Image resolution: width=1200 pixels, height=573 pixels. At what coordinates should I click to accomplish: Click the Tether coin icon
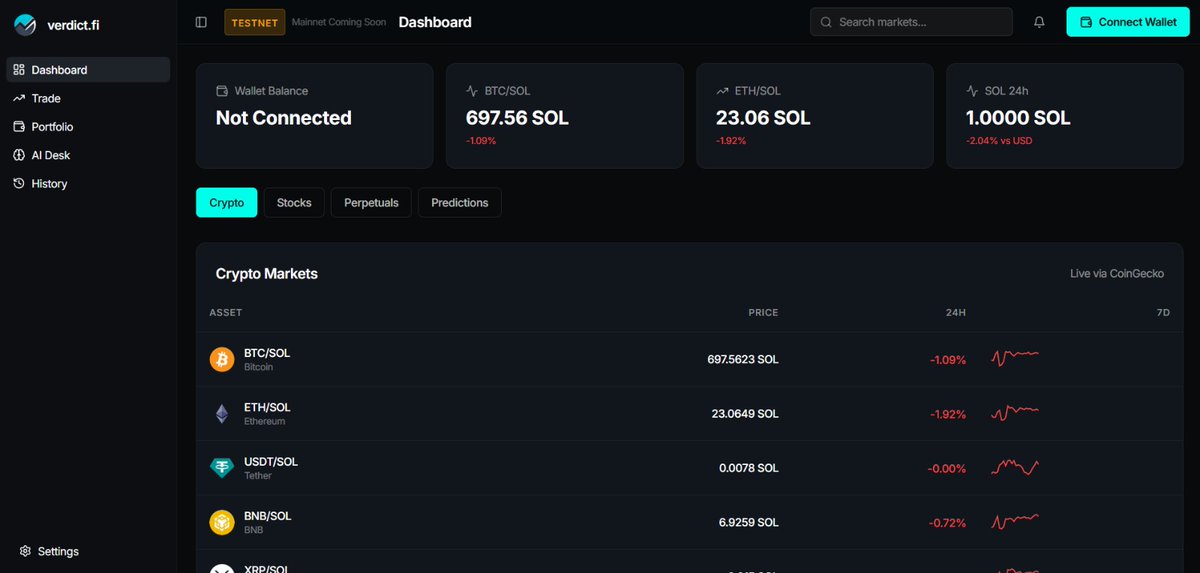click(x=222, y=467)
